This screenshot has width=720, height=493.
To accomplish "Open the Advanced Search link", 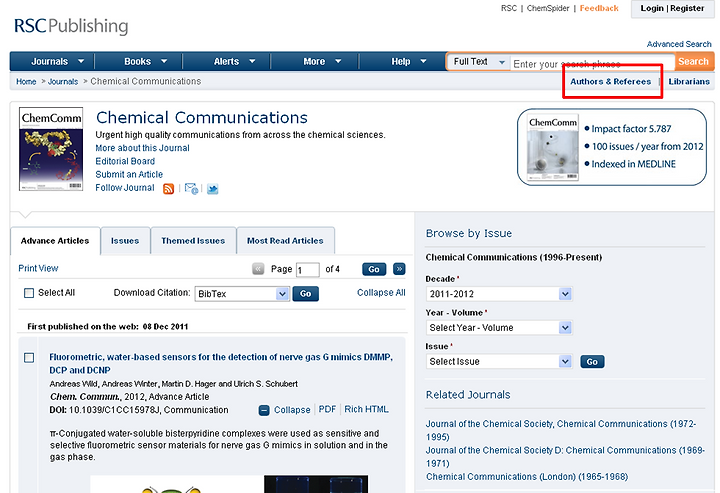I will (x=679, y=44).
